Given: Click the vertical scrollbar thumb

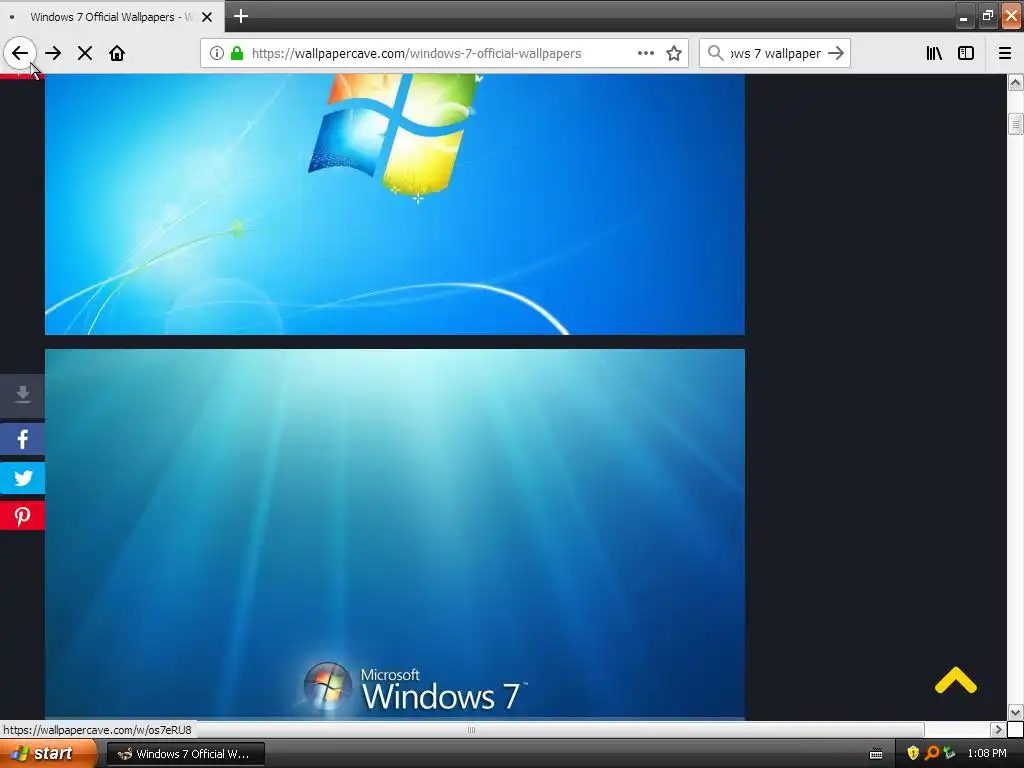Looking at the screenshot, I should [1015, 123].
